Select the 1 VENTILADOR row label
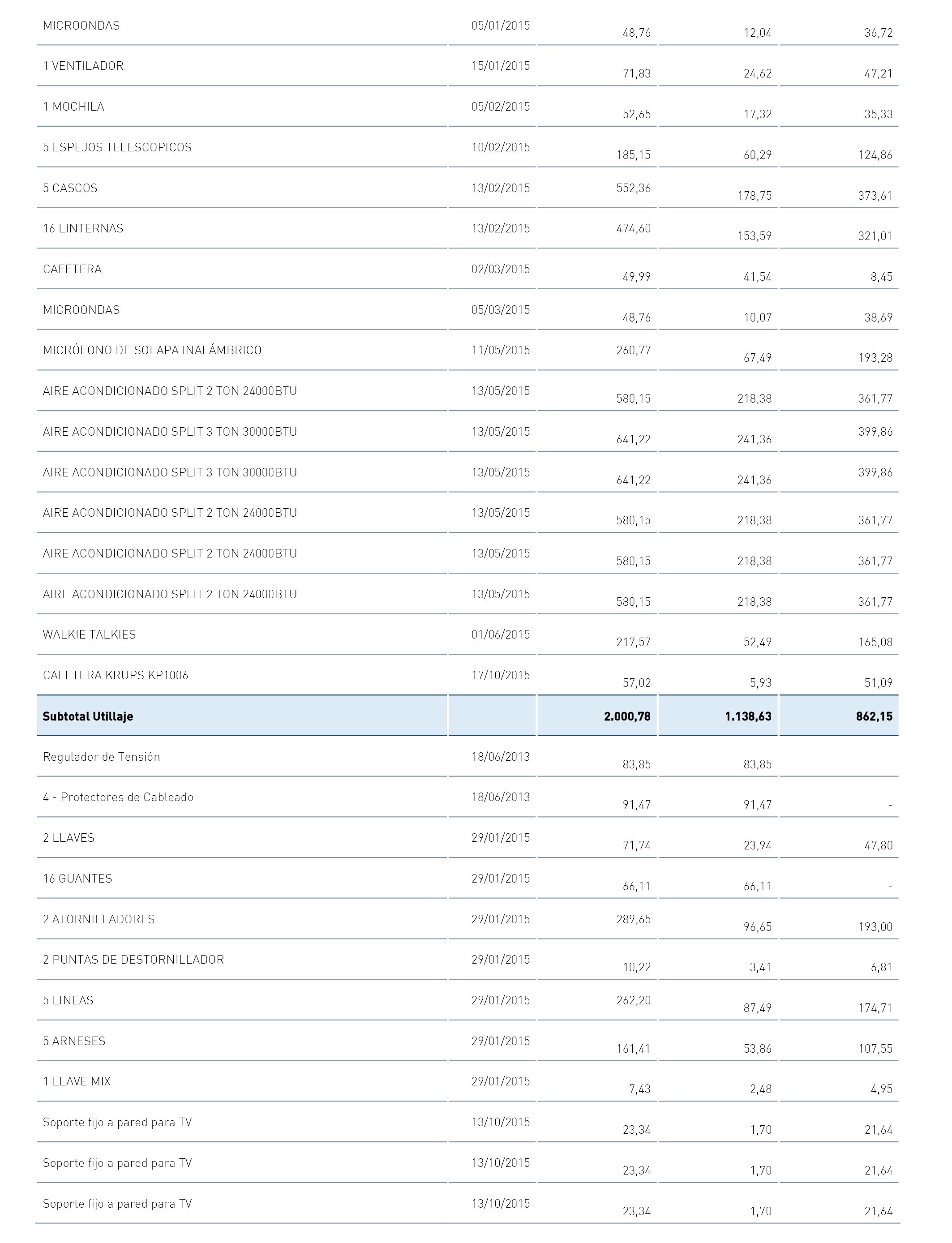Image resolution: width=952 pixels, height=1243 pixels. (83, 66)
